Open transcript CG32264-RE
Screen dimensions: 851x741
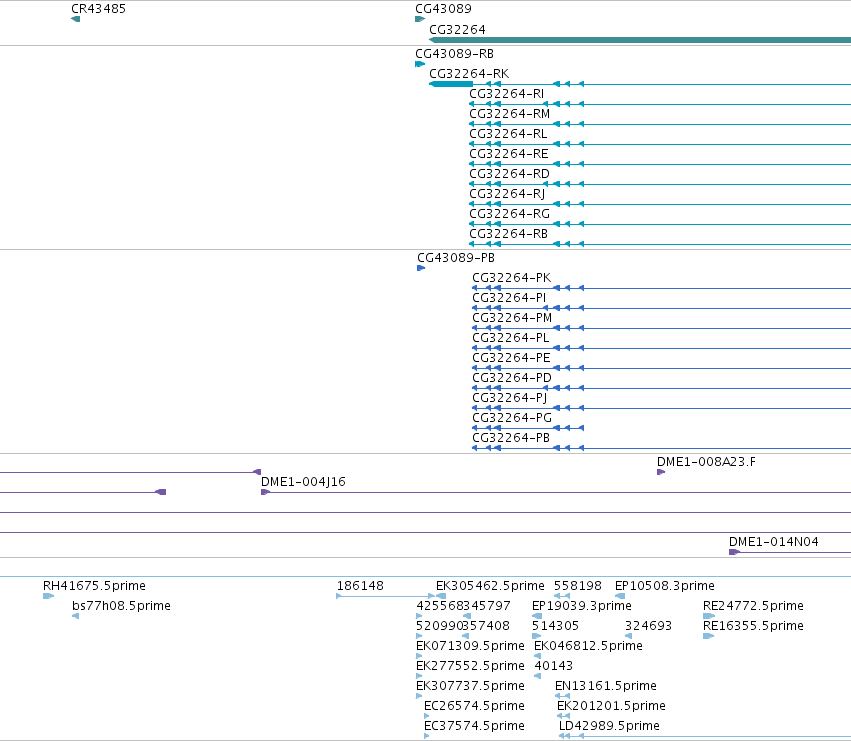[x=509, y=154]
